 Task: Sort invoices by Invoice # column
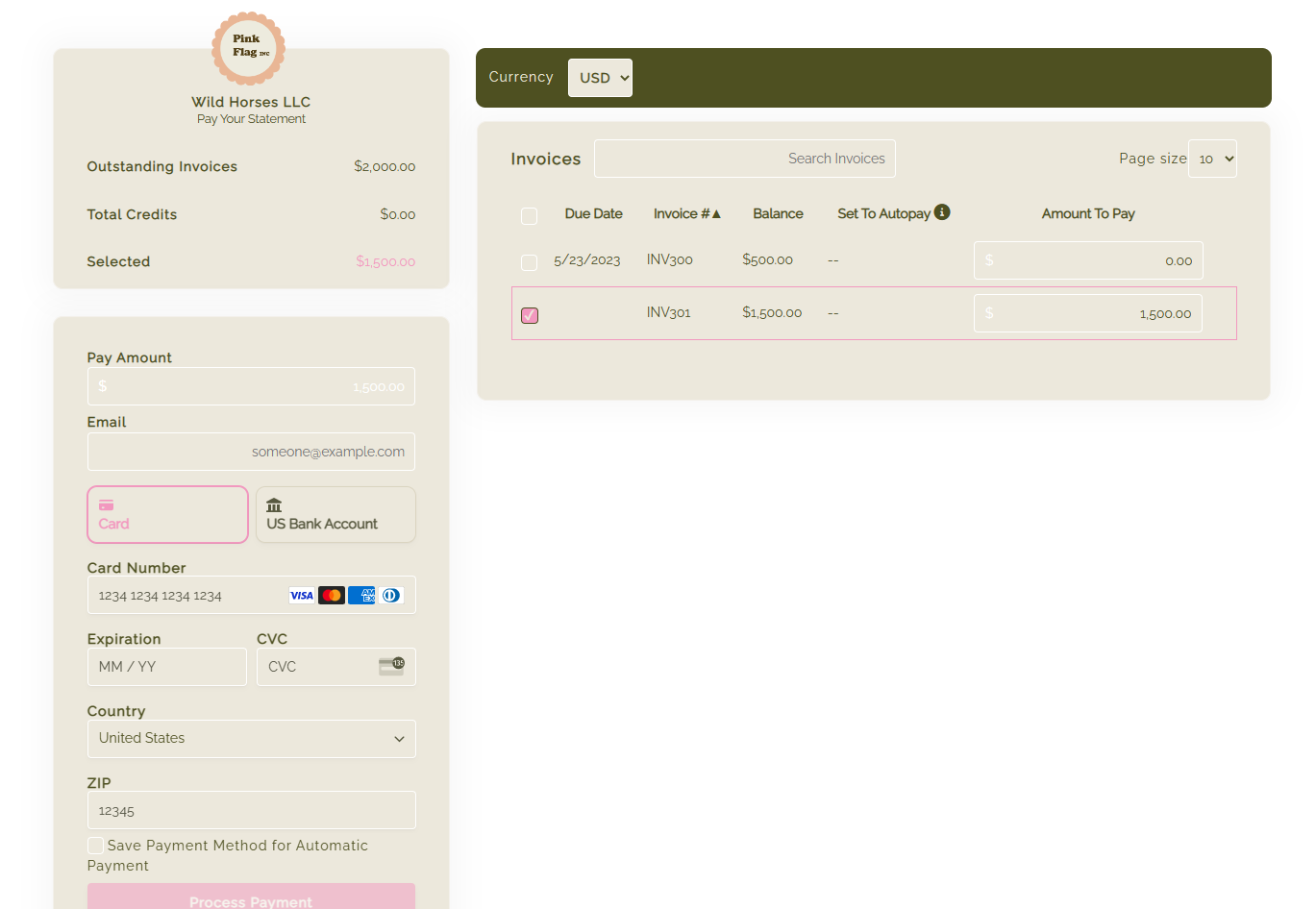(x=686, y=213)
